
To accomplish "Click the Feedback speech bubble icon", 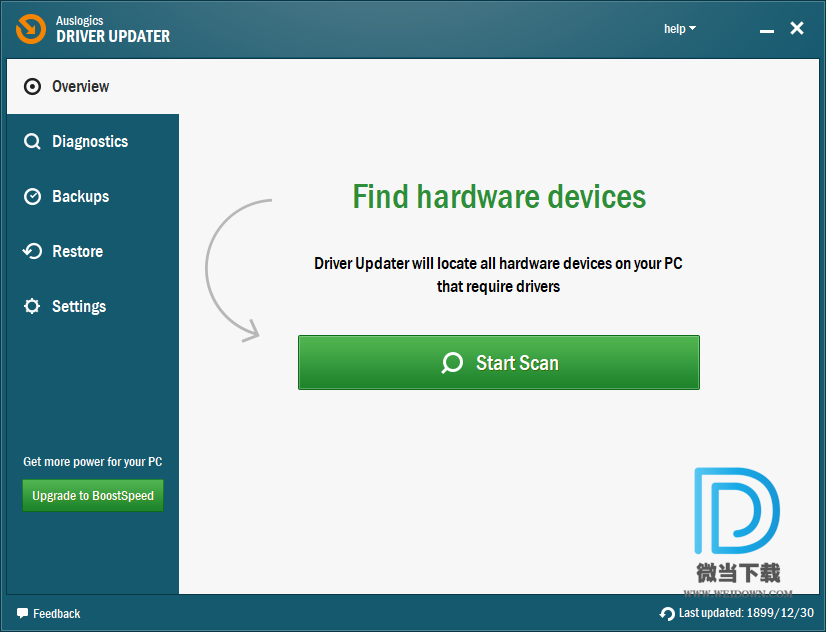I will point(22,613).
